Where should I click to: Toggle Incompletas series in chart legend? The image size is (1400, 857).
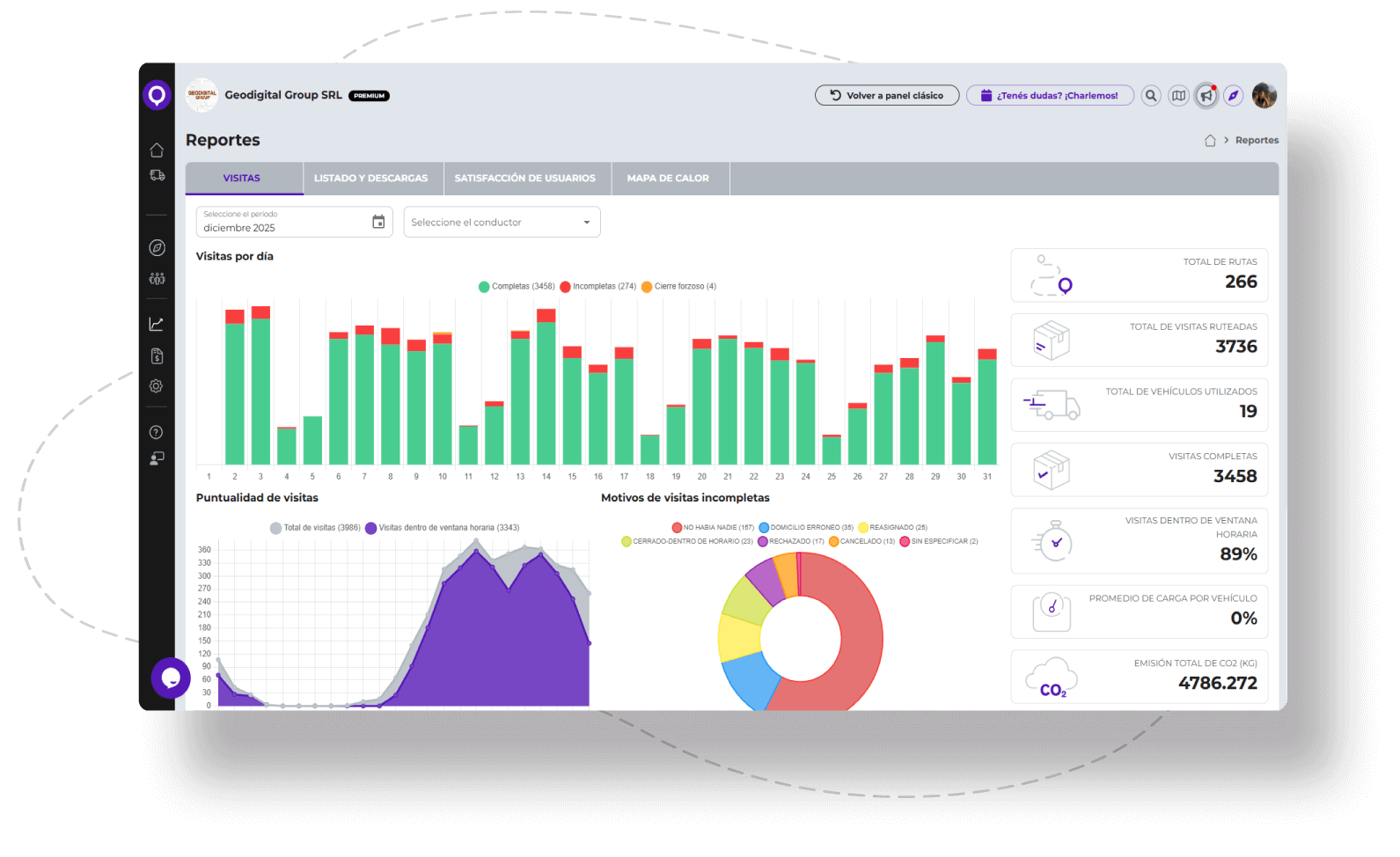coord(598,287)
